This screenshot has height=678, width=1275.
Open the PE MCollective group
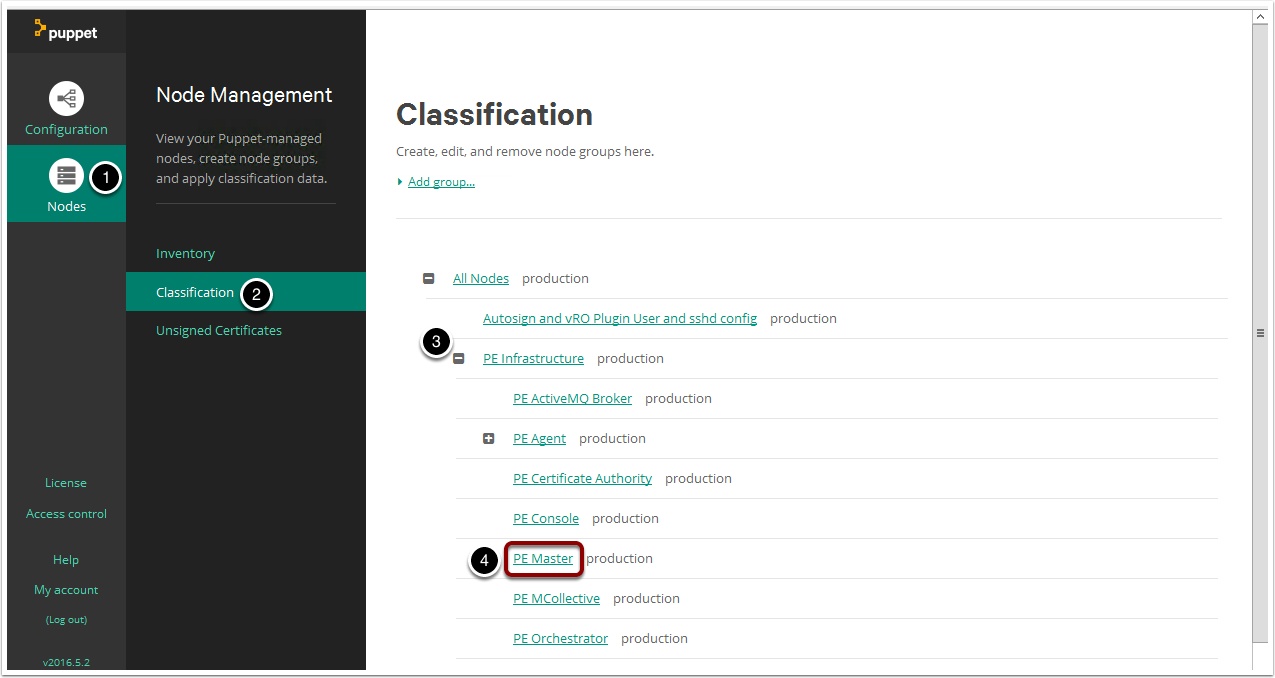[556, 599]
